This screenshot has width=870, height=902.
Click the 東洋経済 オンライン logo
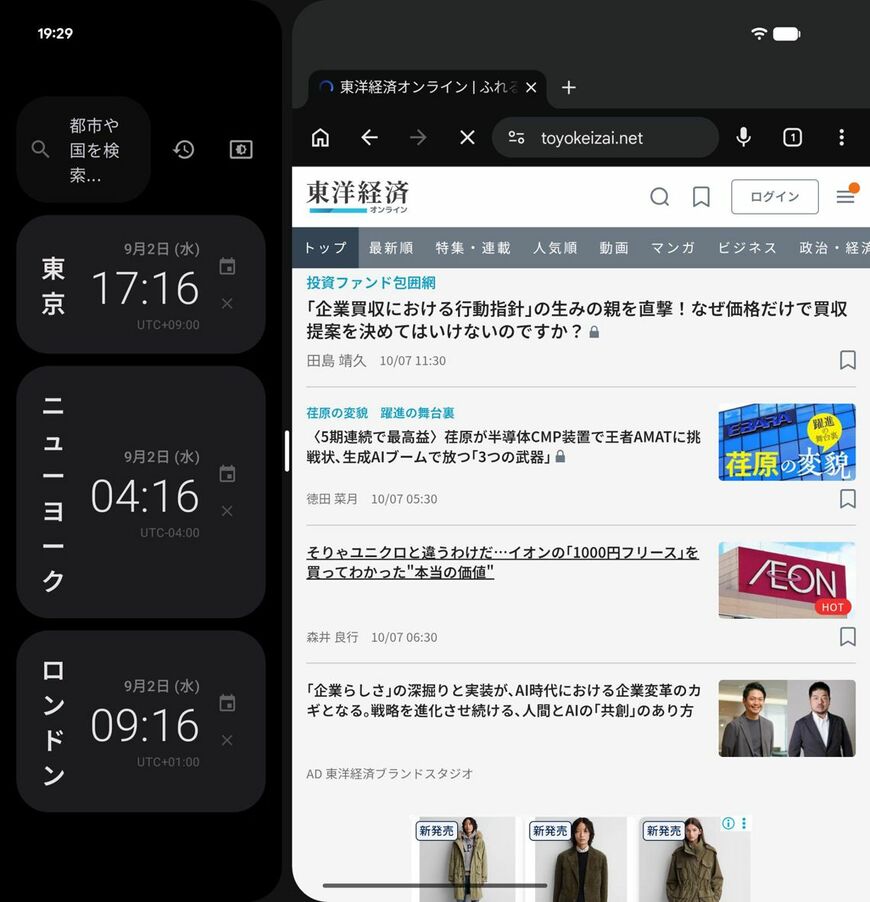pyautogui.click(x=357, y=196)
